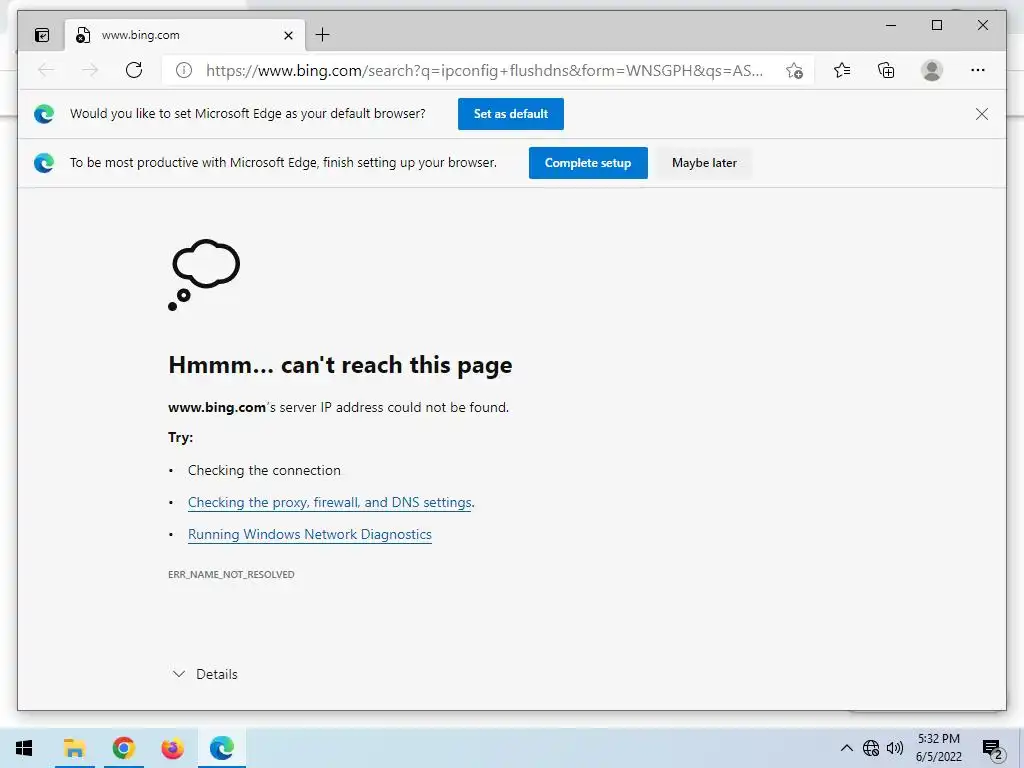Minimize the Edge window
The width and height of the screenshot is (1024, 768).
pyautogui.click(x=891, y=25)
